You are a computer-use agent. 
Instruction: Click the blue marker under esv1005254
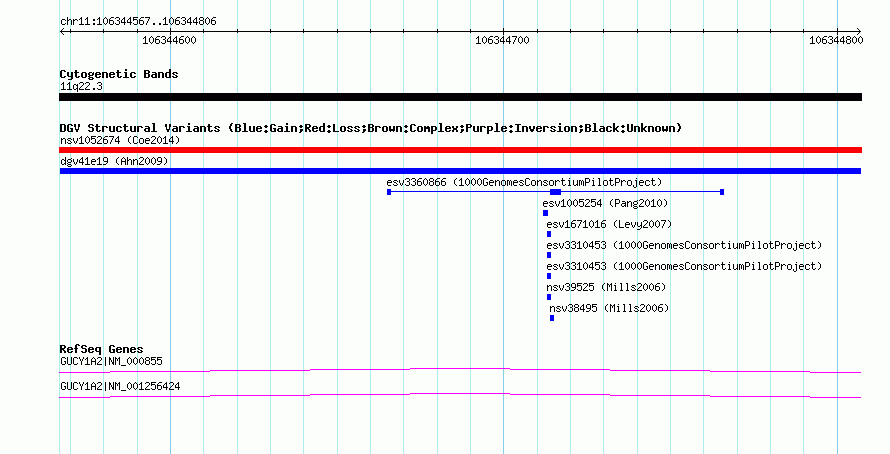click(545, 213)
